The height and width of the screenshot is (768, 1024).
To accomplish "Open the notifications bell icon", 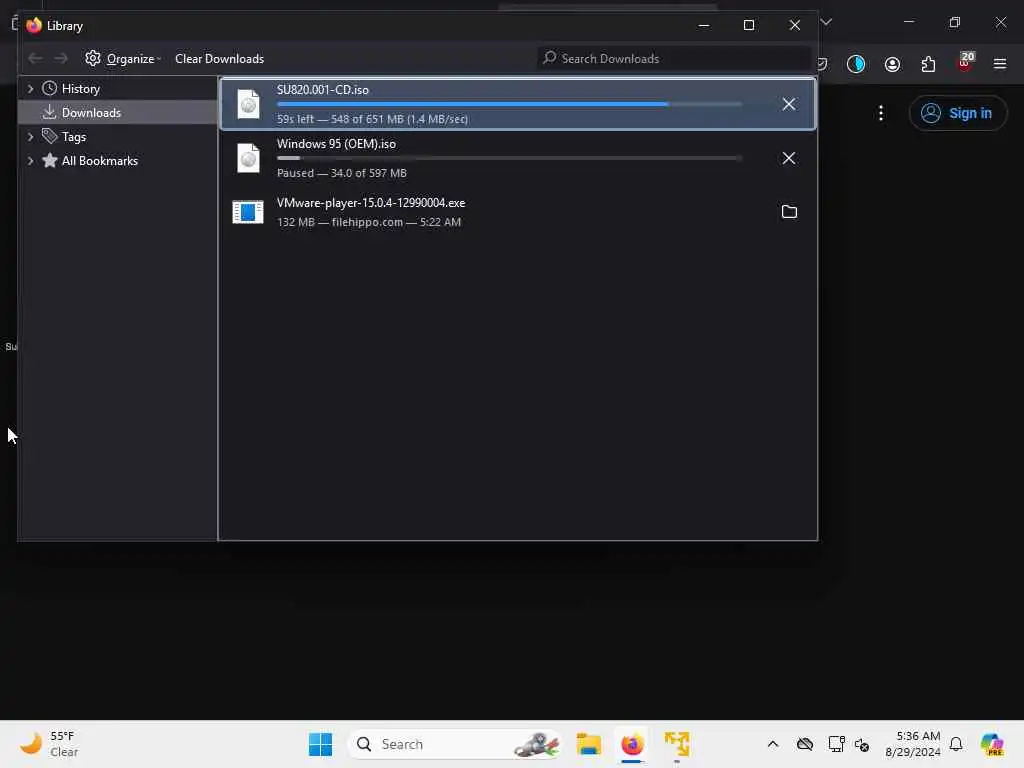I will click(956, 744).
